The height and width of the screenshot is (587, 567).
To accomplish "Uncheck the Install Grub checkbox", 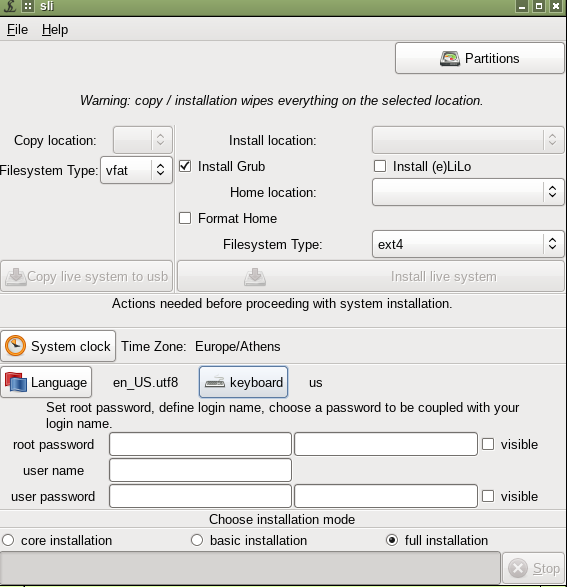I will pos(185,166).
